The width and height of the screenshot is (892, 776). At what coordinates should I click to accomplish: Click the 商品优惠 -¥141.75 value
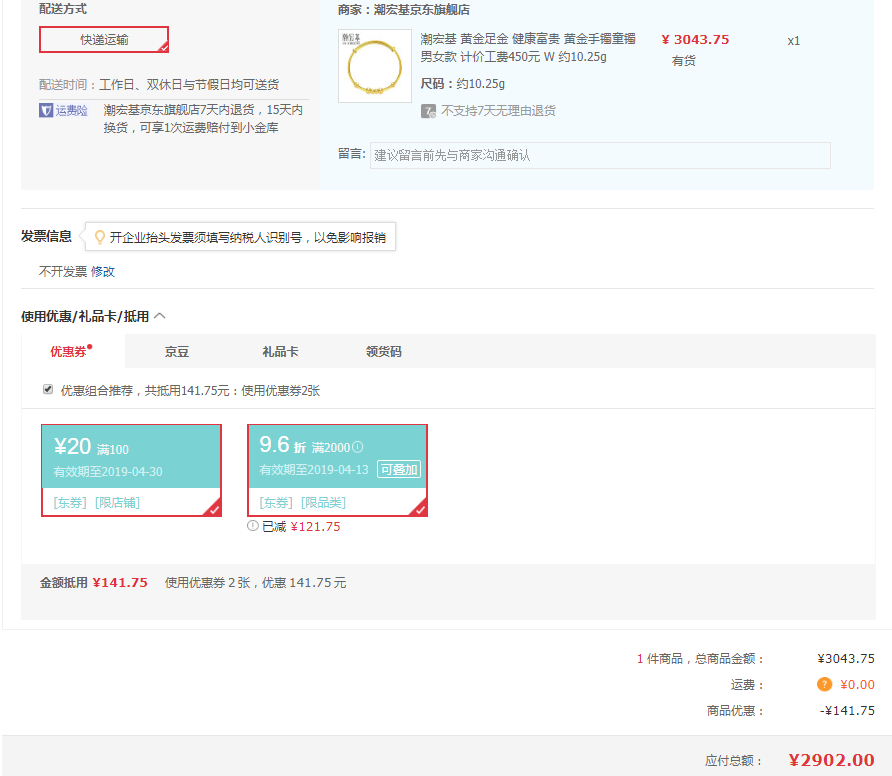(x=847, y=711)
